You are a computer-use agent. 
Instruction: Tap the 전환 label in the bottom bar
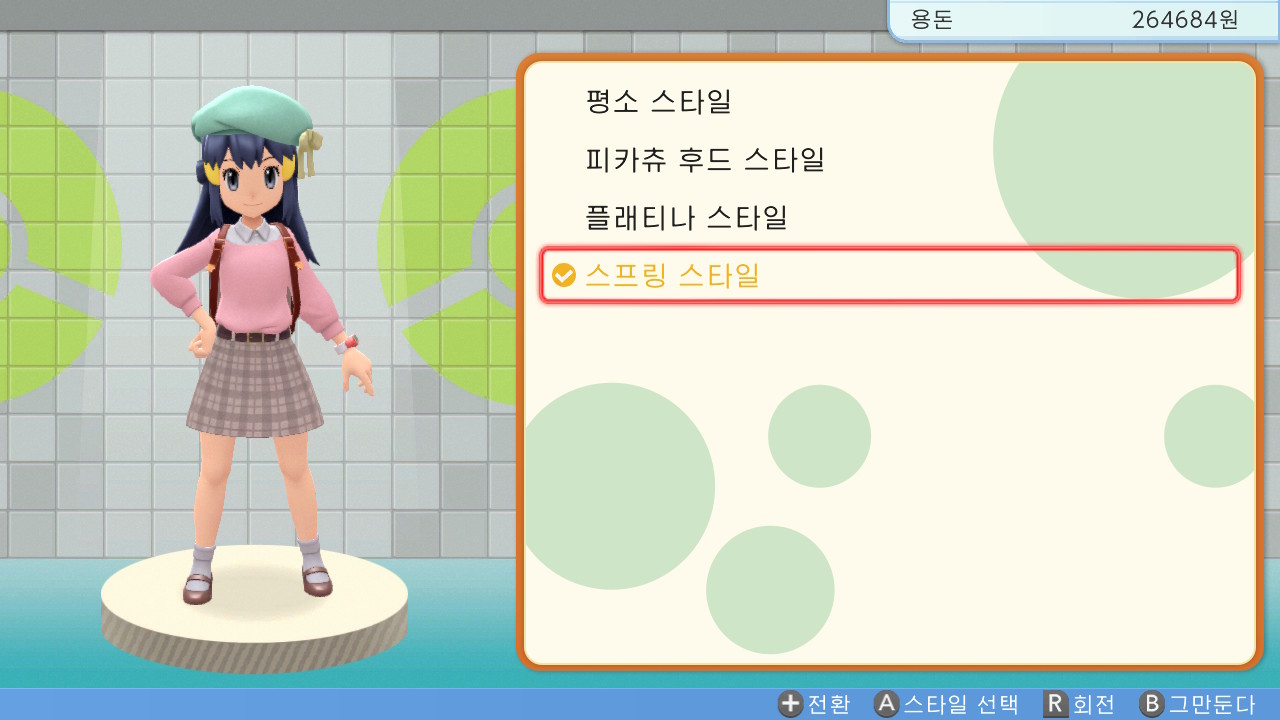[x=829, y=704]
